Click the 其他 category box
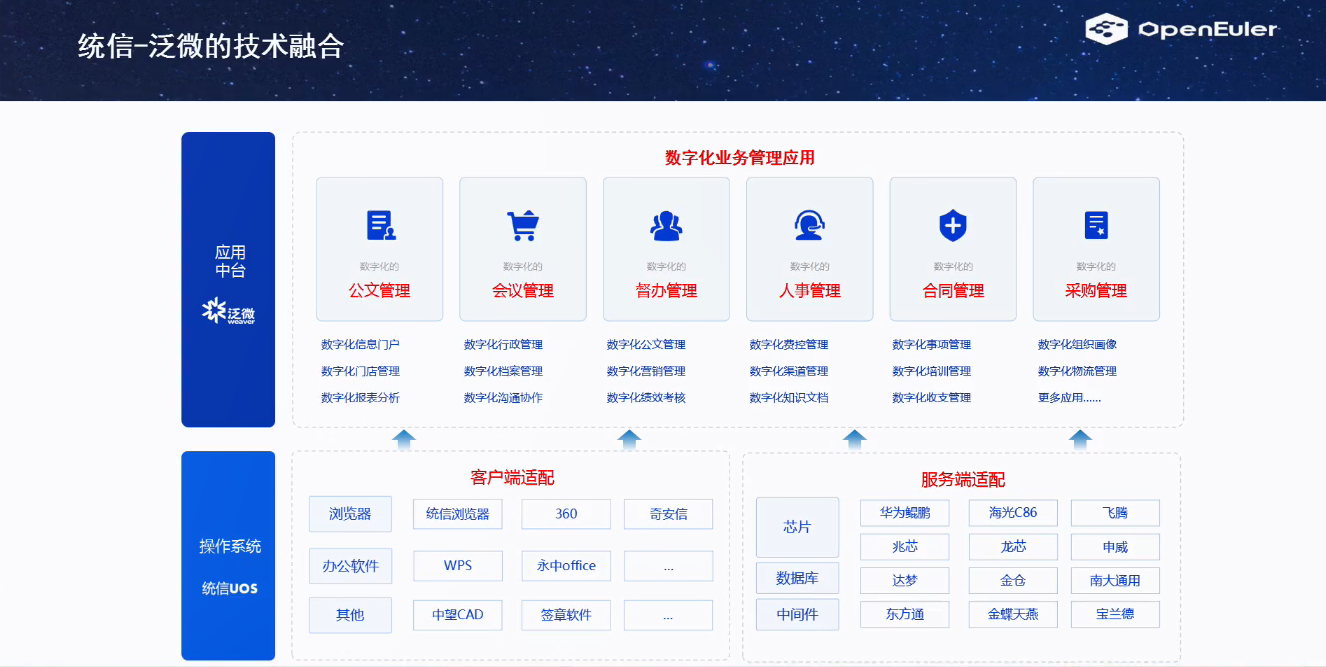The image size is (1326, 667). tap(350, 615)
